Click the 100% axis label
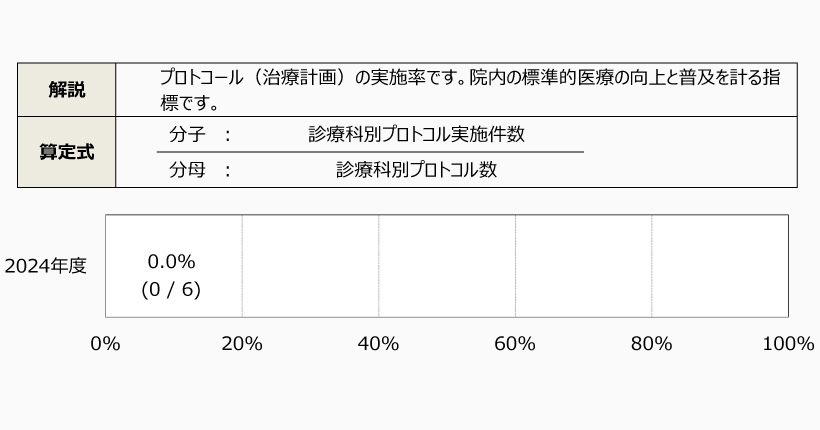This screenshot has height=430, width=820. click(x=787, y=344)
